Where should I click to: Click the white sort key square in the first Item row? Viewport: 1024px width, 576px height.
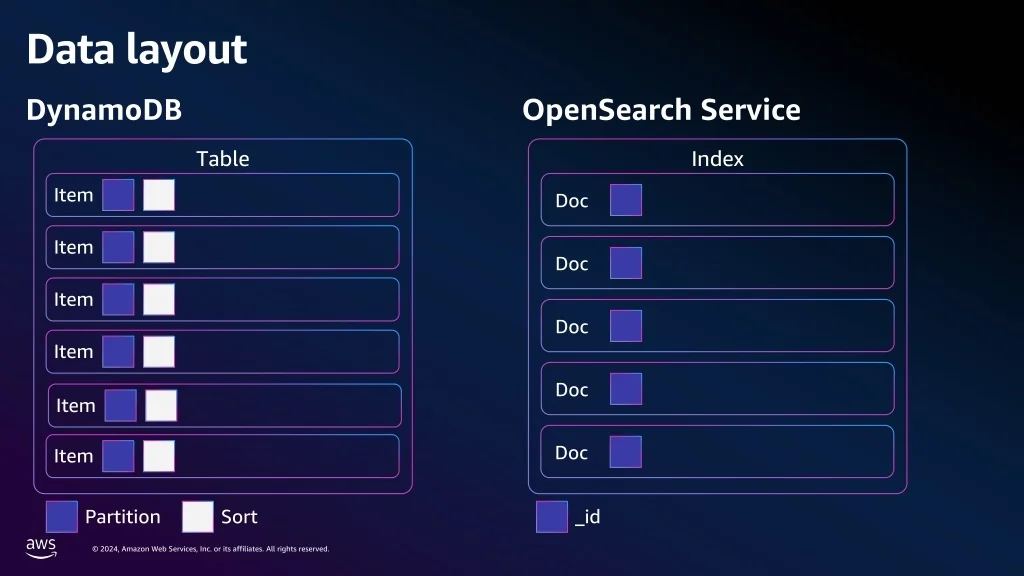point(159,195)
